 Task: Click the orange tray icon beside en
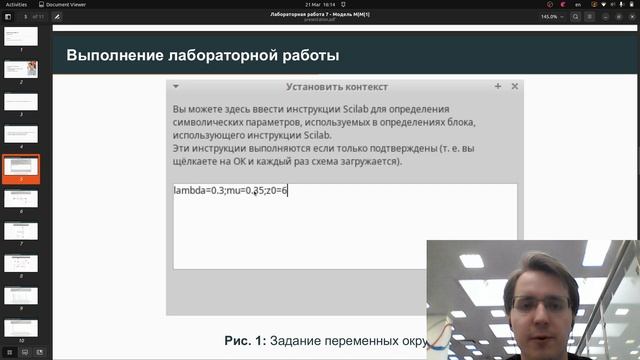(x=594, y=4)
